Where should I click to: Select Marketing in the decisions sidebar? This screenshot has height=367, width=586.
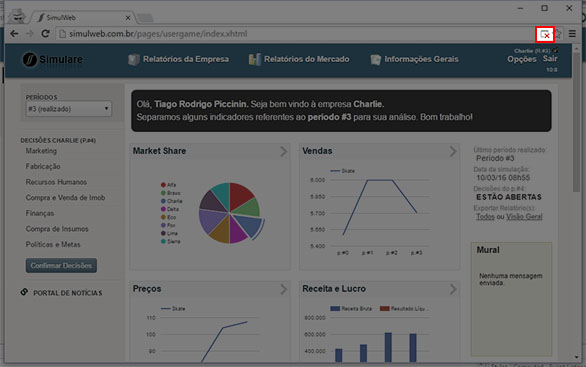[41, 151]
